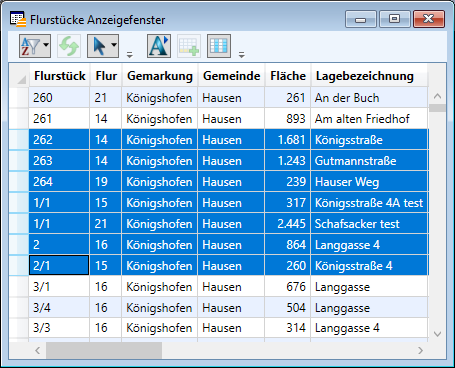Click Flurstück cell 264
The width and height of the screenshot is (455, 368).
click(59, 182)
